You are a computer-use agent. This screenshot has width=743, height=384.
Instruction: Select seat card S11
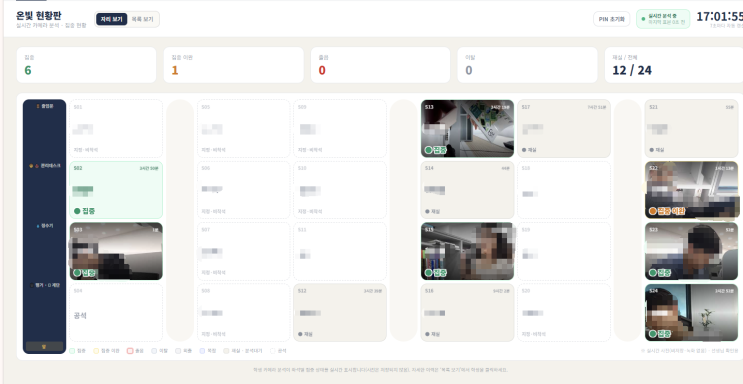coord(340,251)
